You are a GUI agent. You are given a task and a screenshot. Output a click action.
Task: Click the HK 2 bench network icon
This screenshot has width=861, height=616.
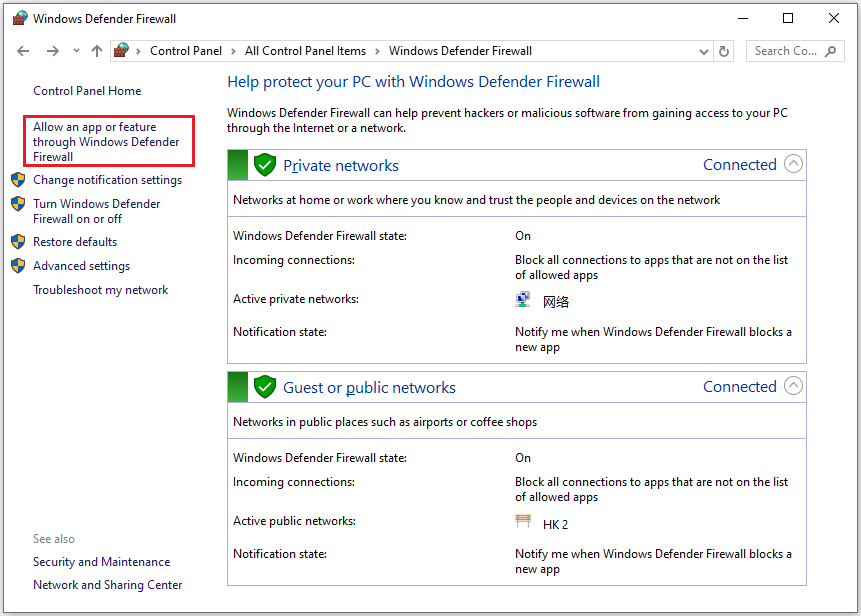point(523,521)
